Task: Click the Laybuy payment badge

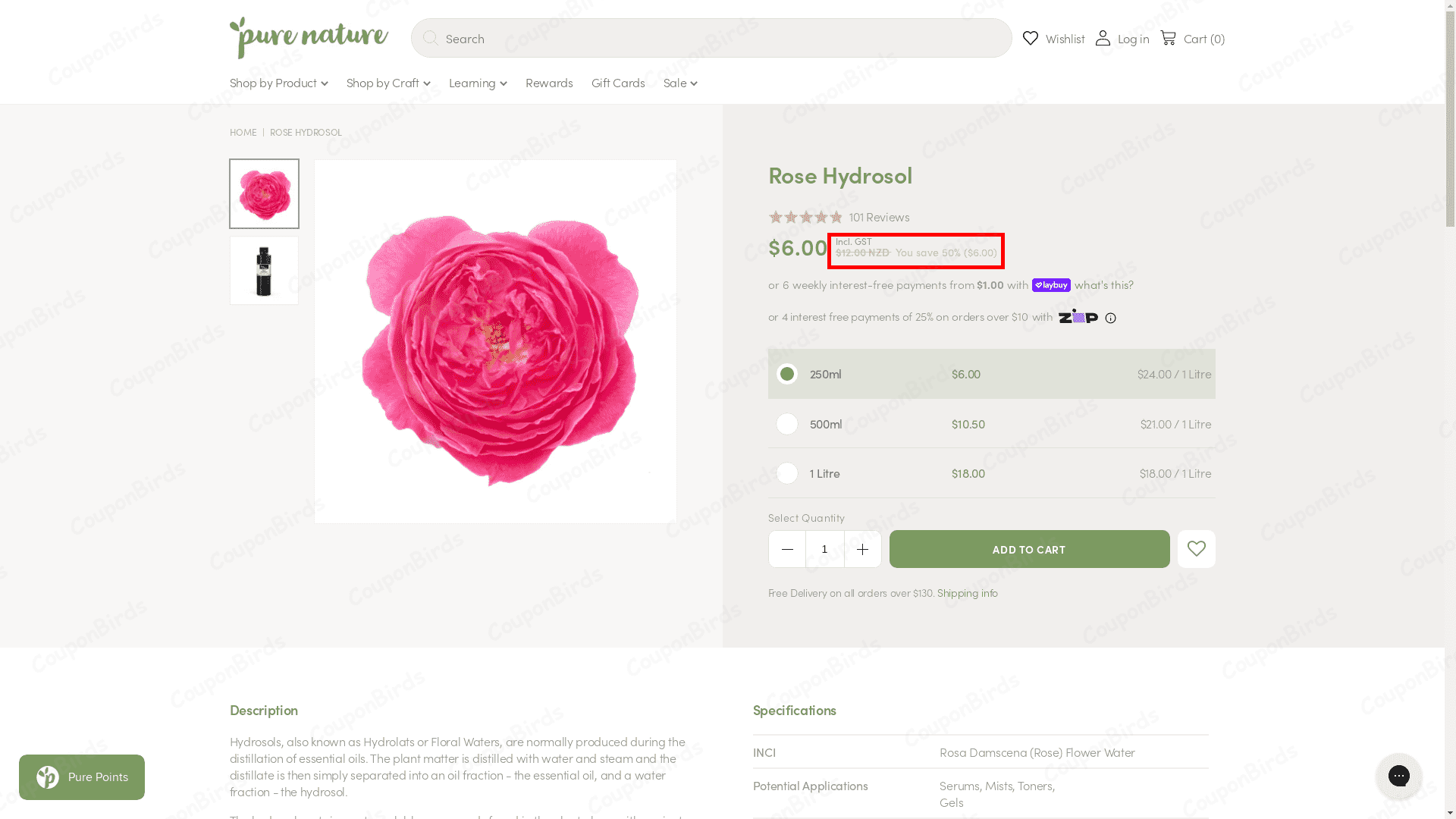Action: 1051,285
